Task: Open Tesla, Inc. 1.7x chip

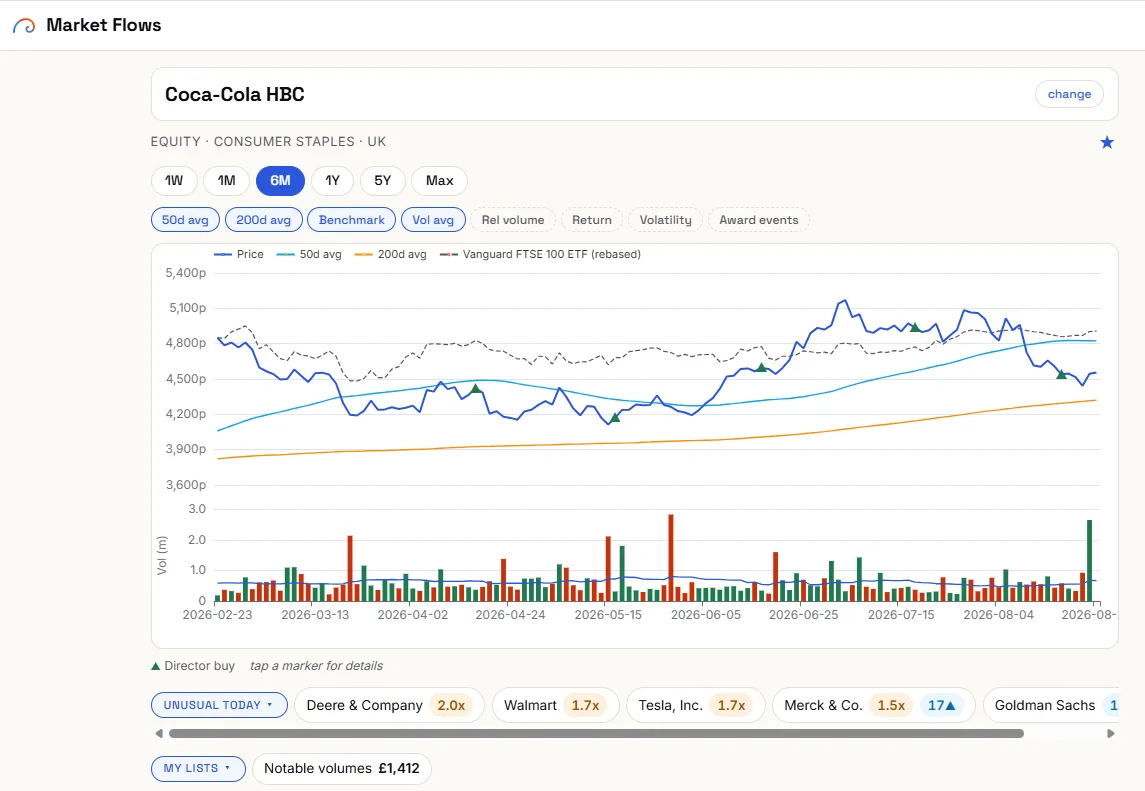Action: (695, 706)
